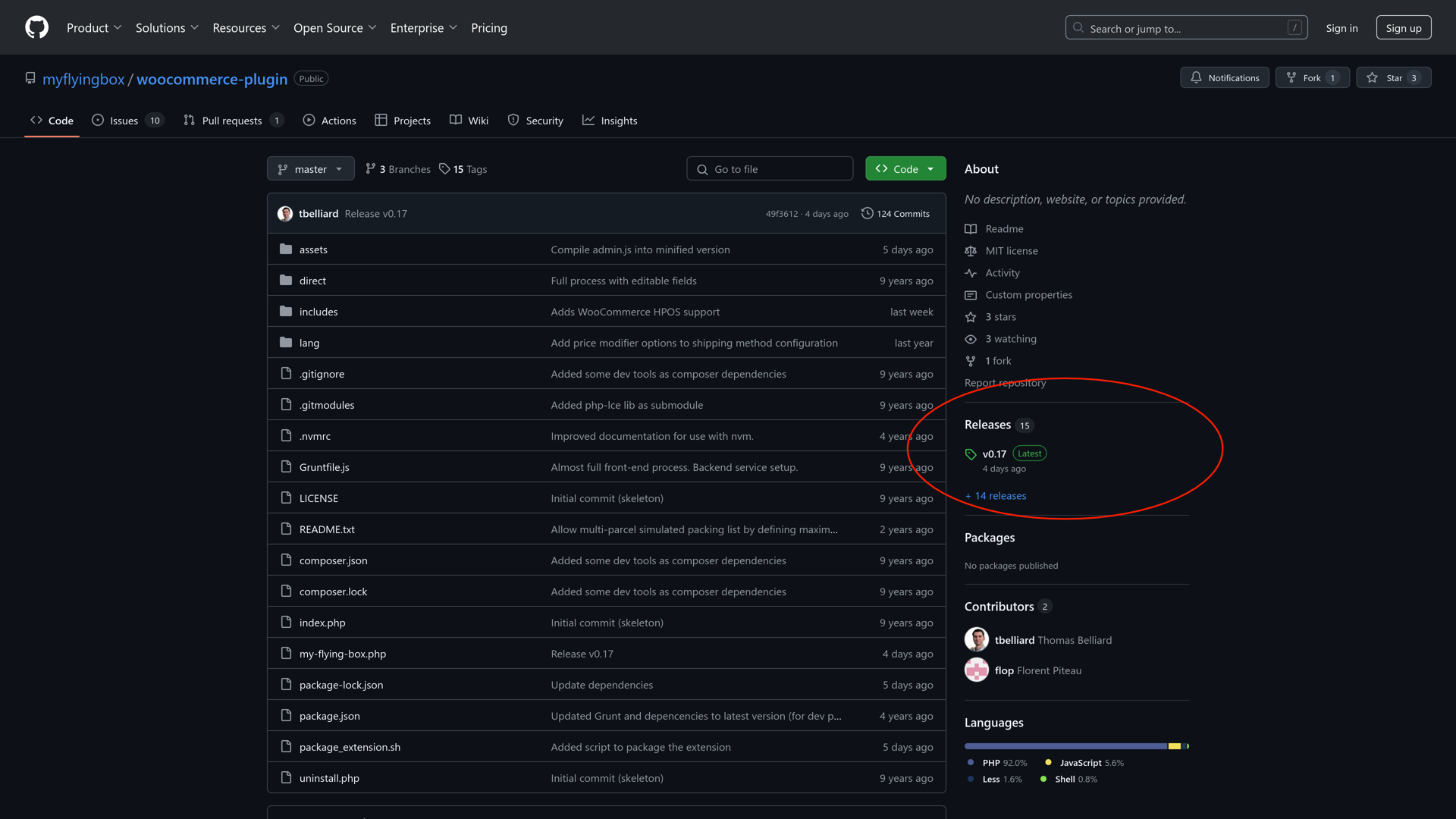The height and width of the screenshot is (819, 1456).
Task: Expand the master branch dropdown
Action: pos(311,169)
